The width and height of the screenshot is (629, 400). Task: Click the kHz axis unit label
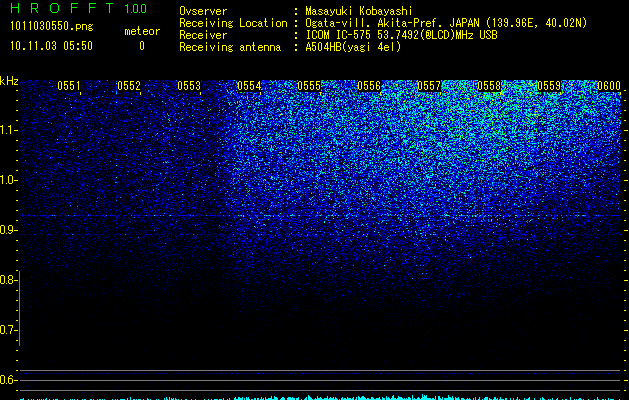pyautogui.click(x=9, y=81)
